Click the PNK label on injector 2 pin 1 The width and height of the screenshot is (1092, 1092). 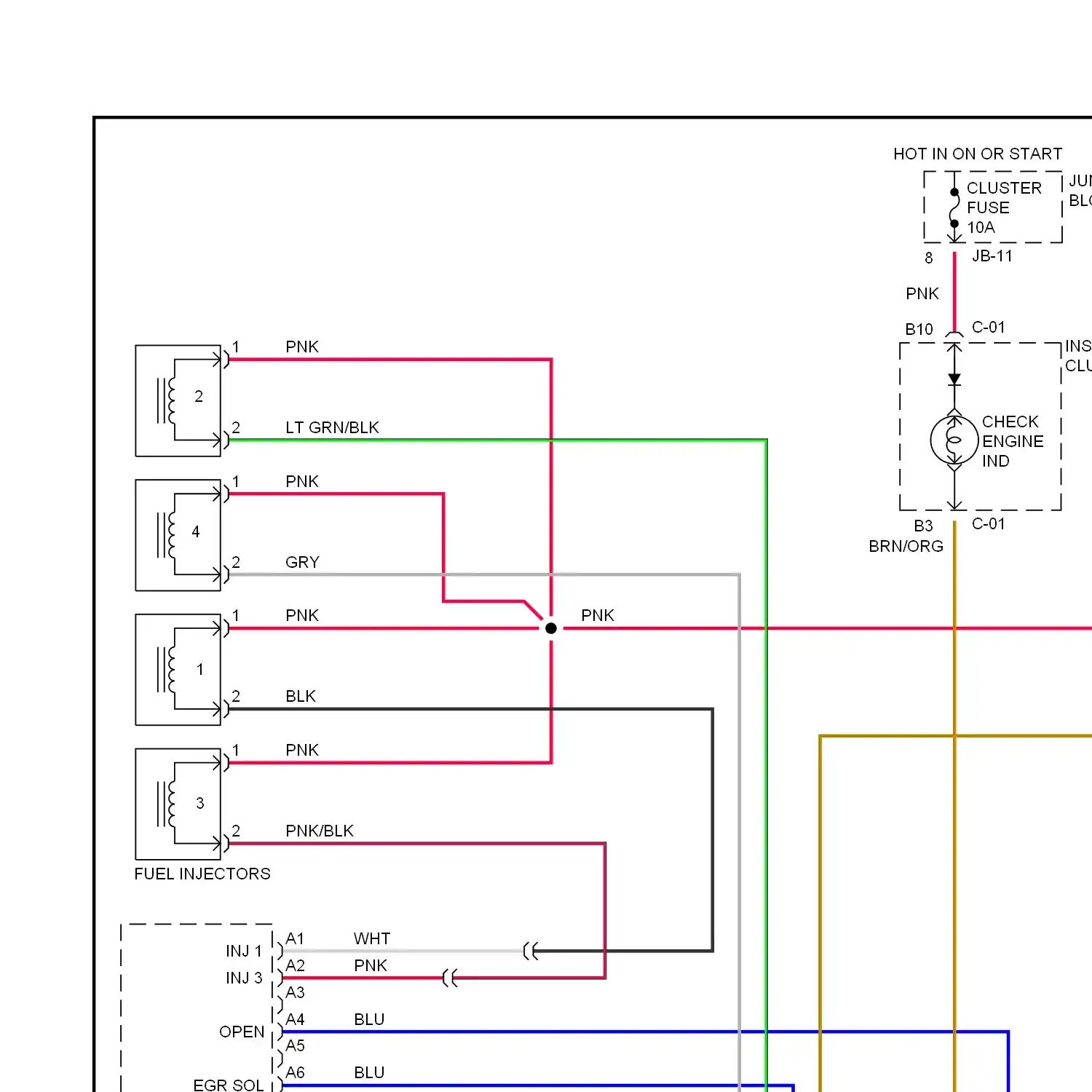(302, 347)
